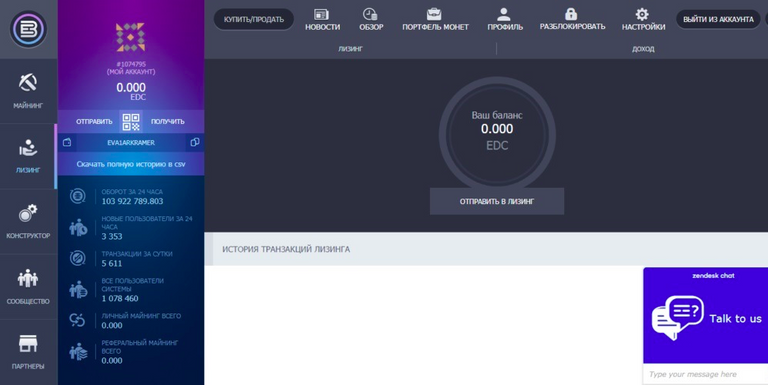This screenshot has width=768, height=385.
Task: Click the Все пользователи системы icon
Action: tap(78, 289)
